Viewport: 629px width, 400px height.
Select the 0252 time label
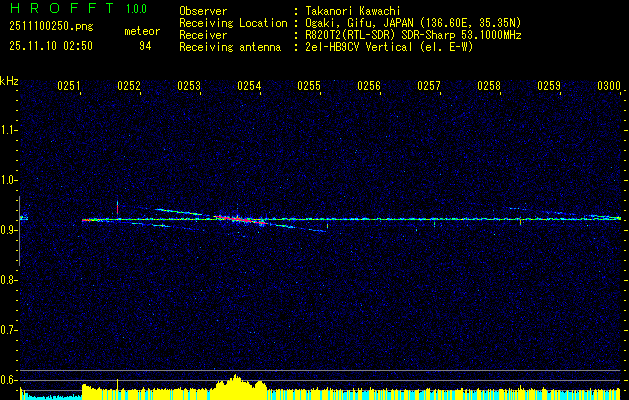tap(129, 86)
